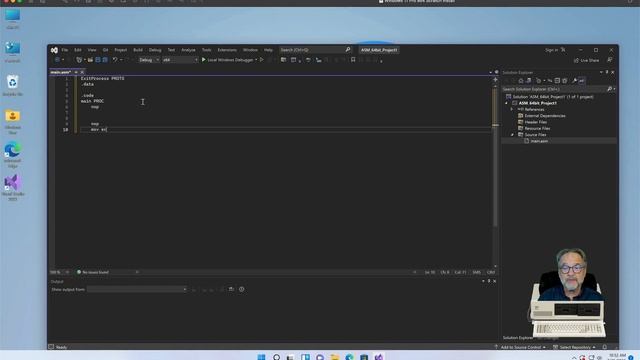Open the Git menu
This screenshot has height=360, width=640.
click(x=105, y=50)
